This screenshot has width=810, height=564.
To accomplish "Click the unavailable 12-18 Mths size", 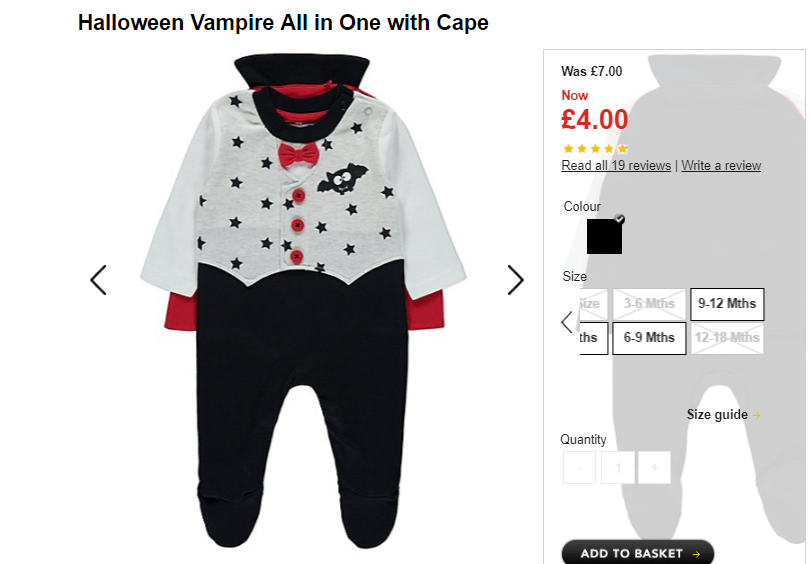I will point(727,338).
